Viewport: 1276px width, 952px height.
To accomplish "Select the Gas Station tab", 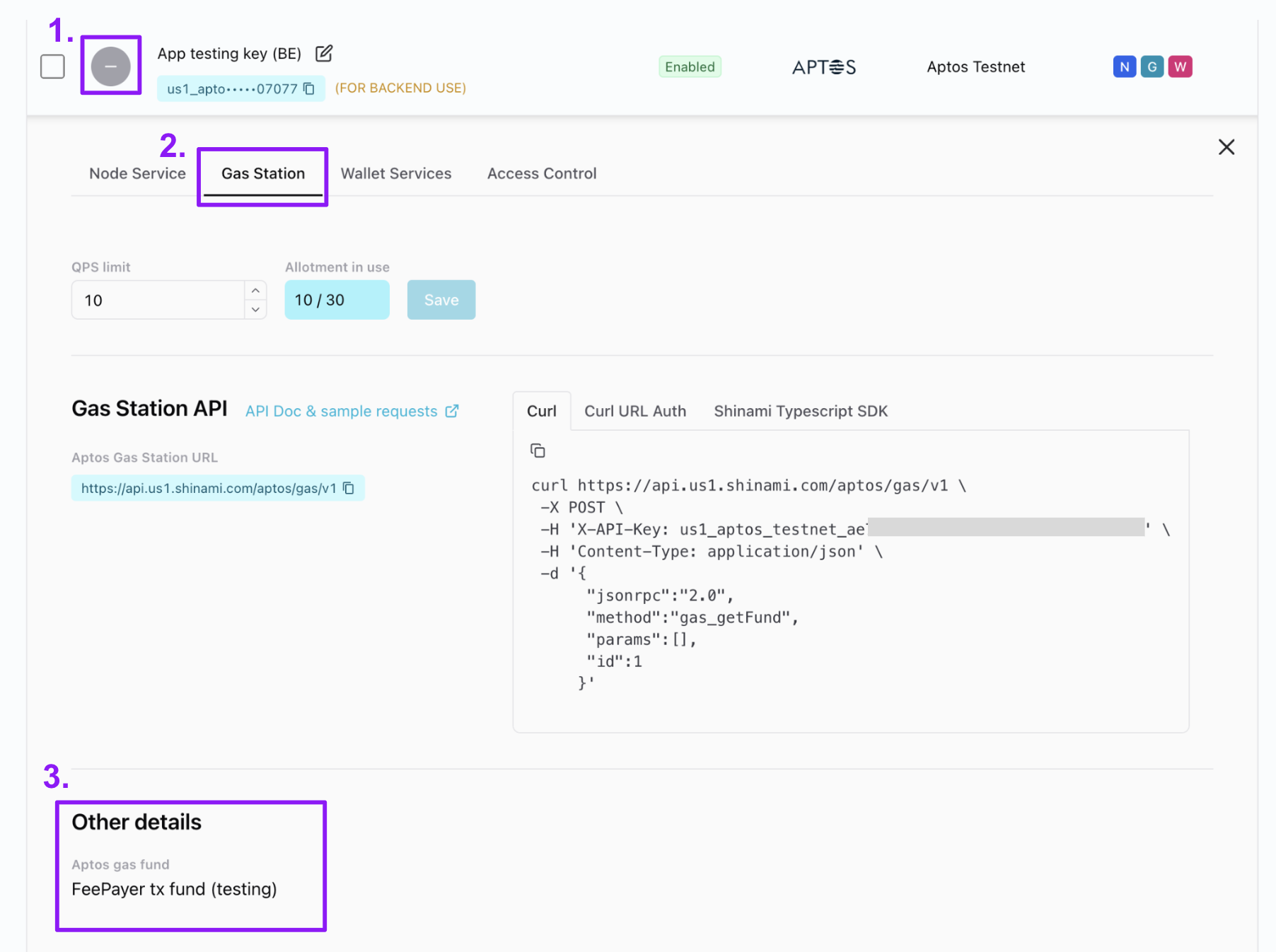I will click(x=263, y=173).
